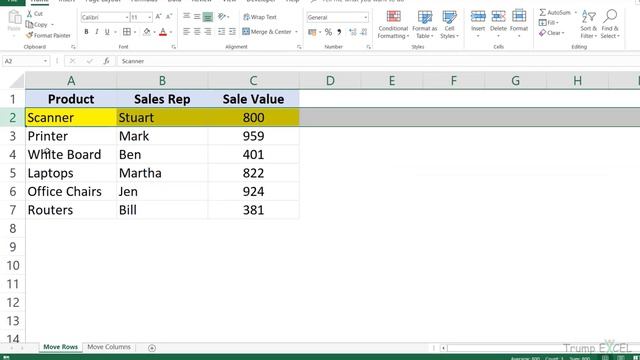This screenshot has height=360, width=640.
Task: Toggle Bottom Align
Action: [x=207, y=17]
